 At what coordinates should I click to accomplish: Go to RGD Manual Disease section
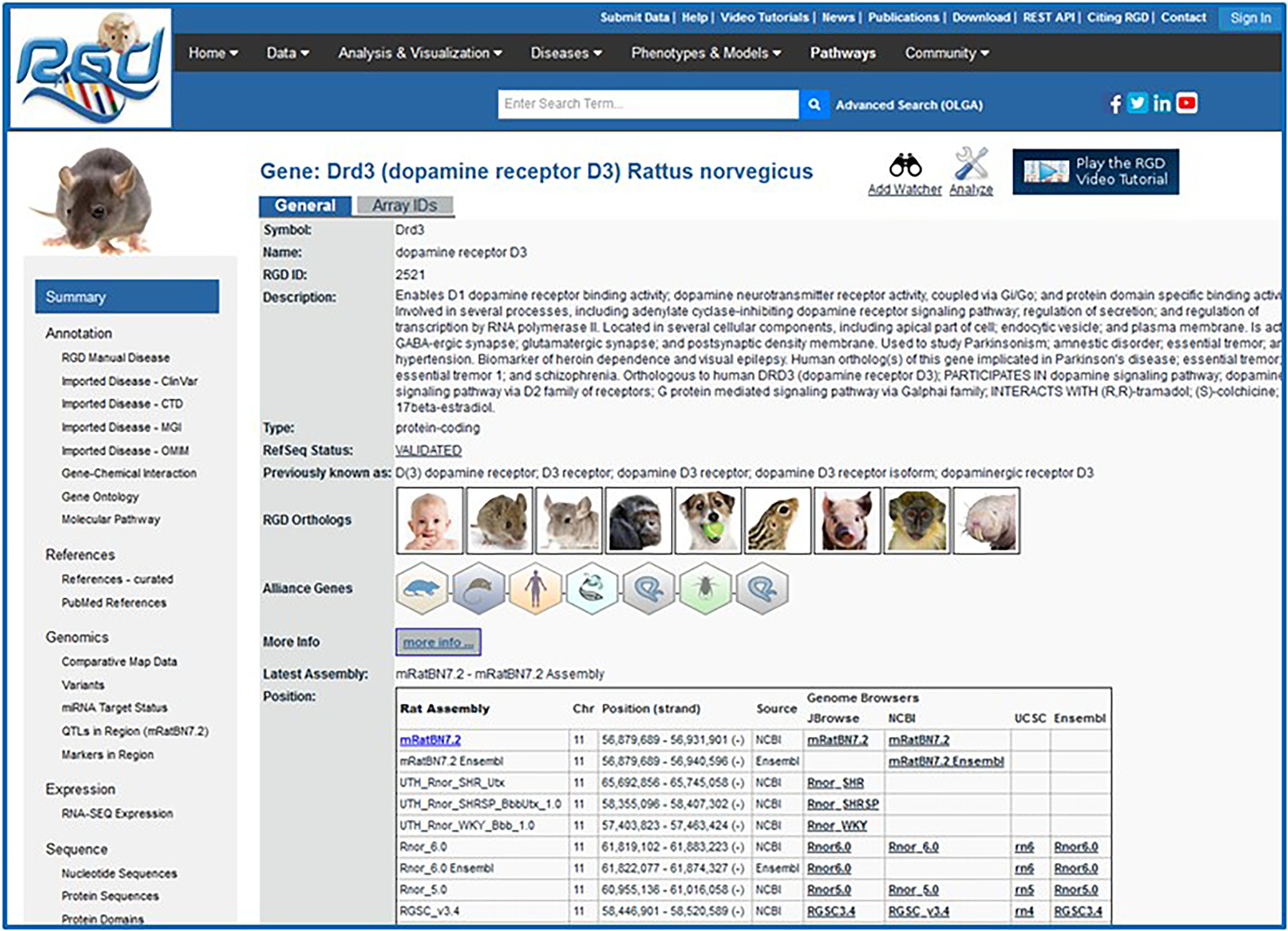[x=115, y=358]
